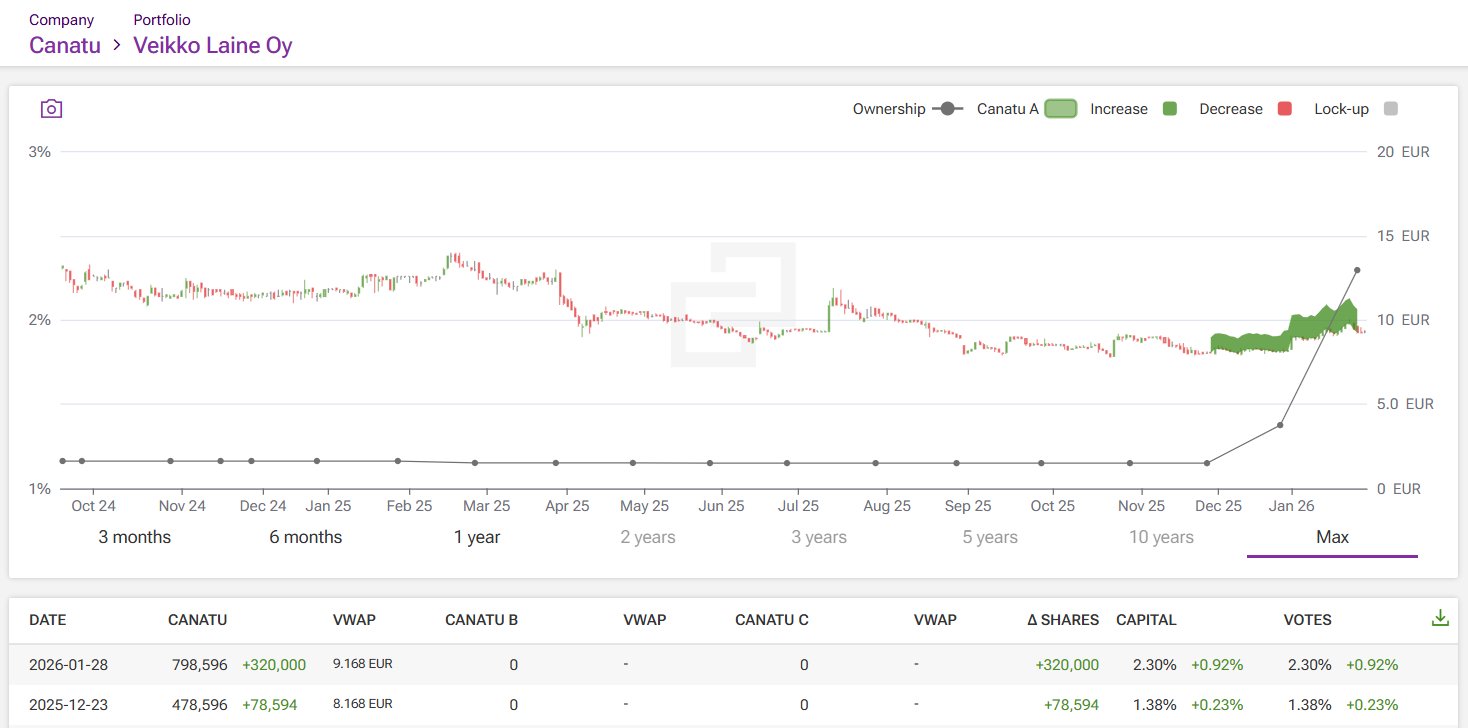Click the breadcrumb chevron after Canatu

117,46
